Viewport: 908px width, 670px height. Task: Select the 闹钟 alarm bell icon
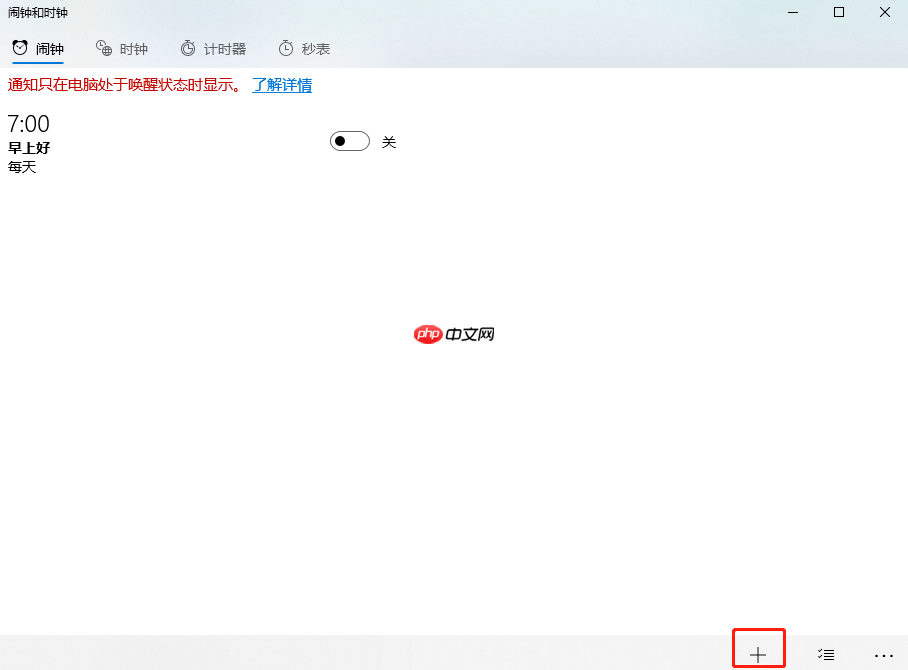coord(19,47)
